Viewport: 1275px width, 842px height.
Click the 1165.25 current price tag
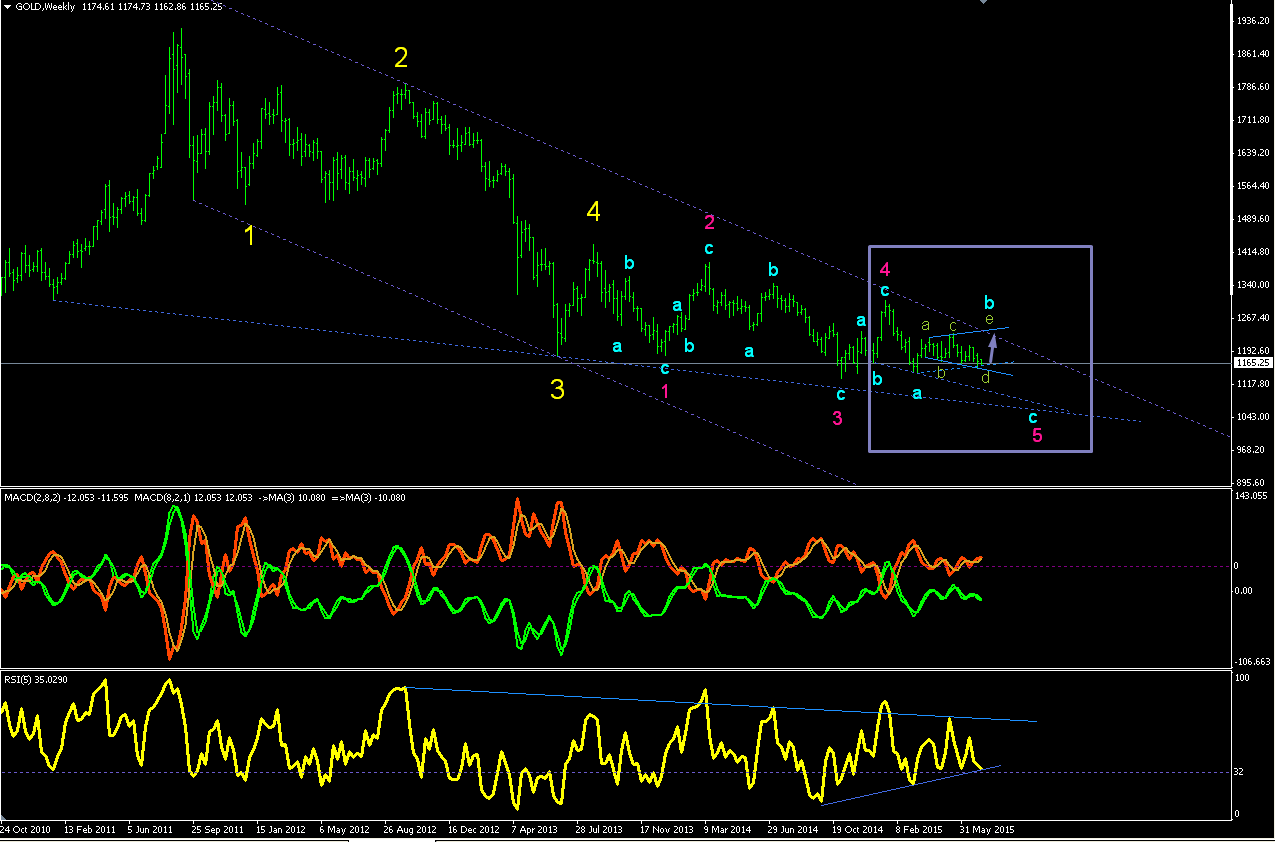[1252, 363]
